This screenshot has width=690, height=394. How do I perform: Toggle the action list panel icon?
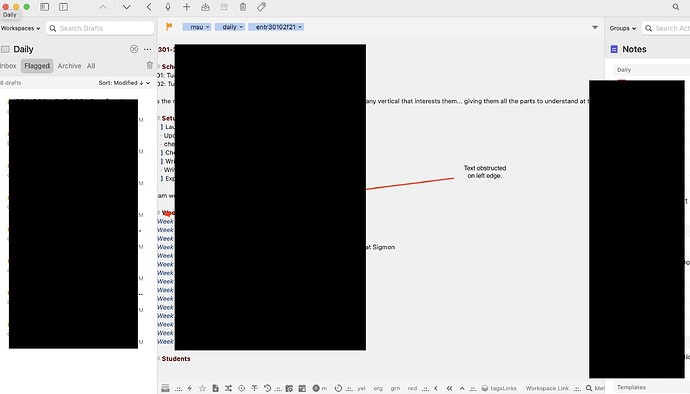click(x=63, y=7)
